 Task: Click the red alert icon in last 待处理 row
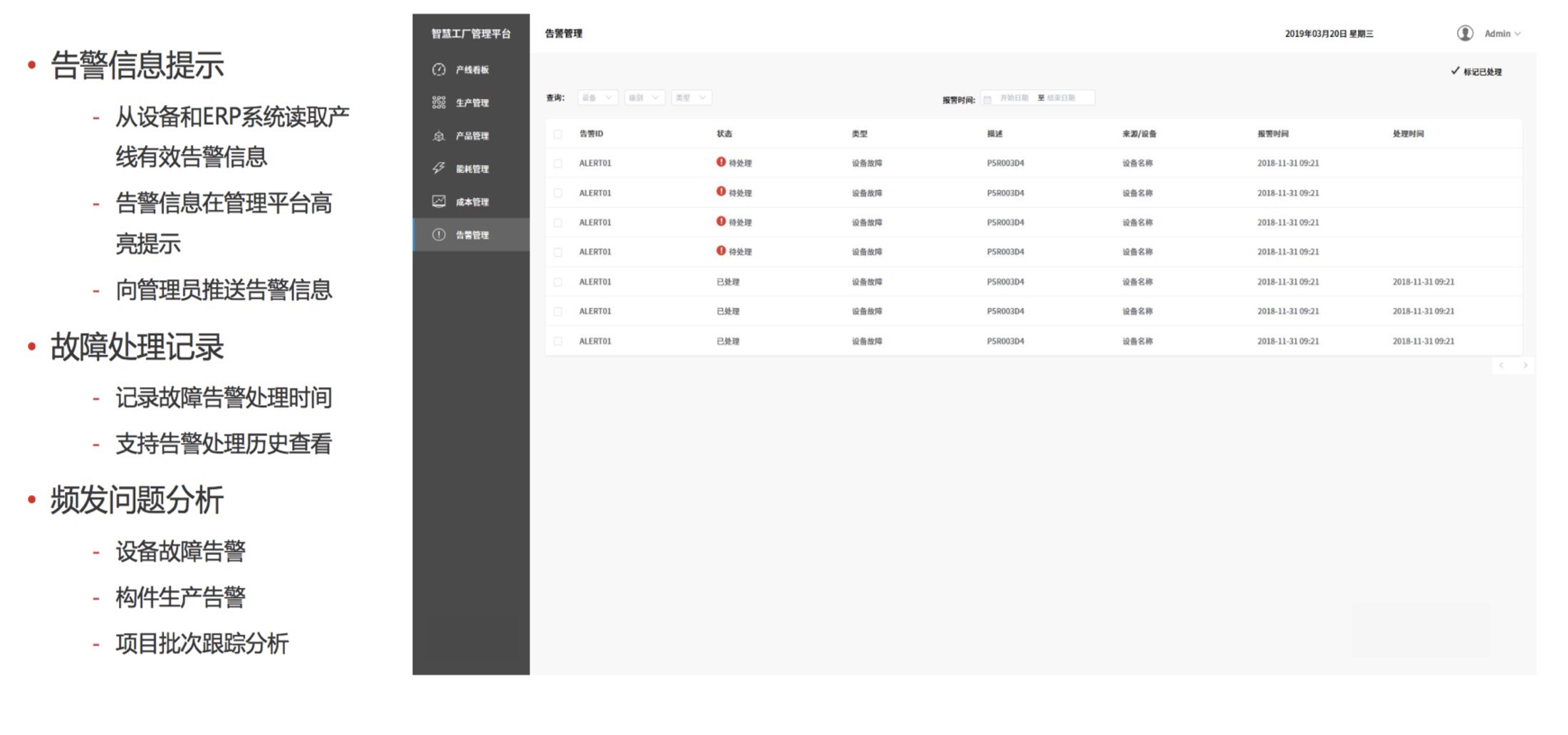(721, 251)
